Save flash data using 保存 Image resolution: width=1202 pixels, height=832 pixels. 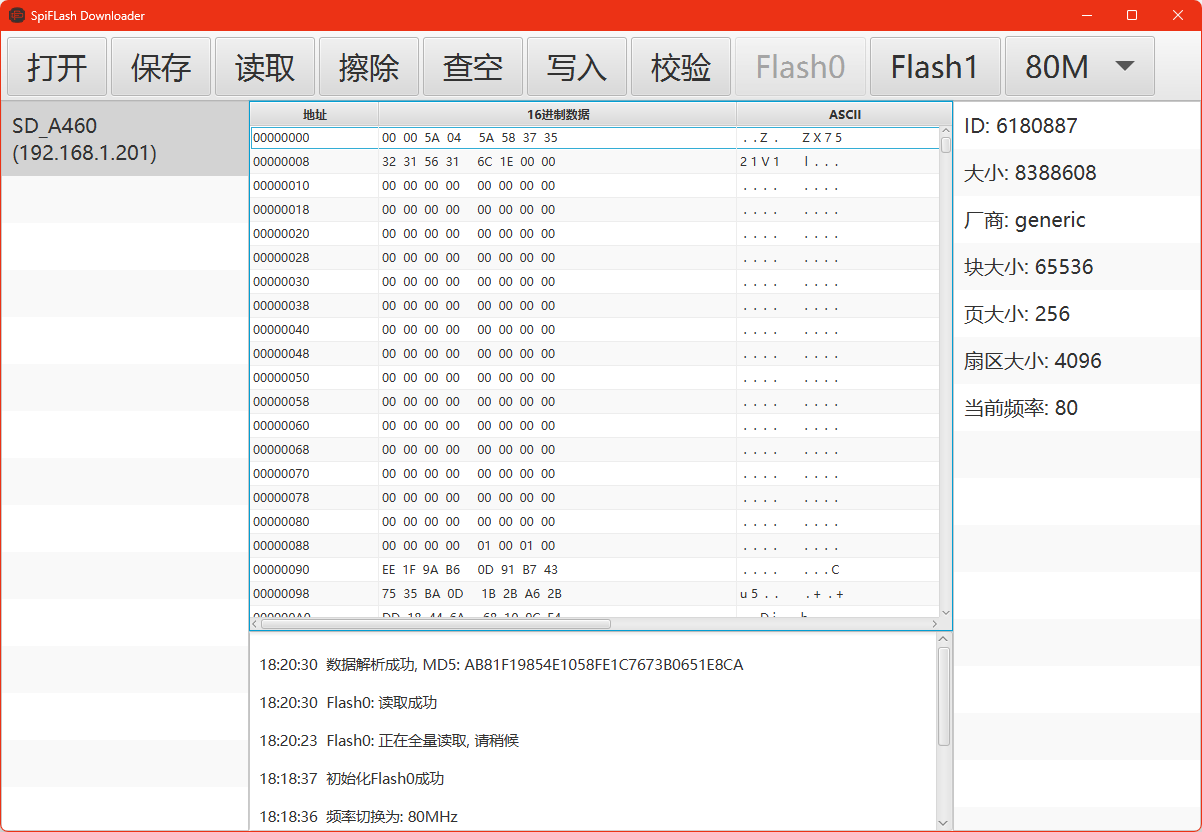160,66
